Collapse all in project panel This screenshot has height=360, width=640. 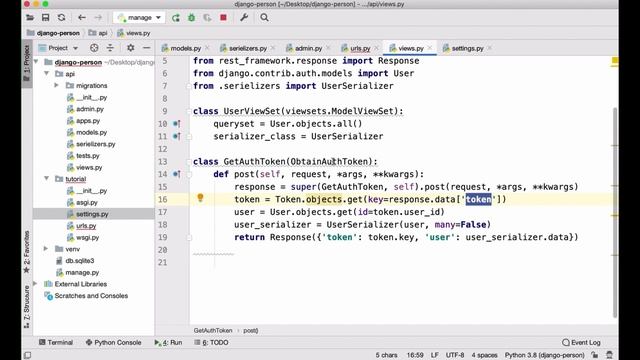[110, 48]
